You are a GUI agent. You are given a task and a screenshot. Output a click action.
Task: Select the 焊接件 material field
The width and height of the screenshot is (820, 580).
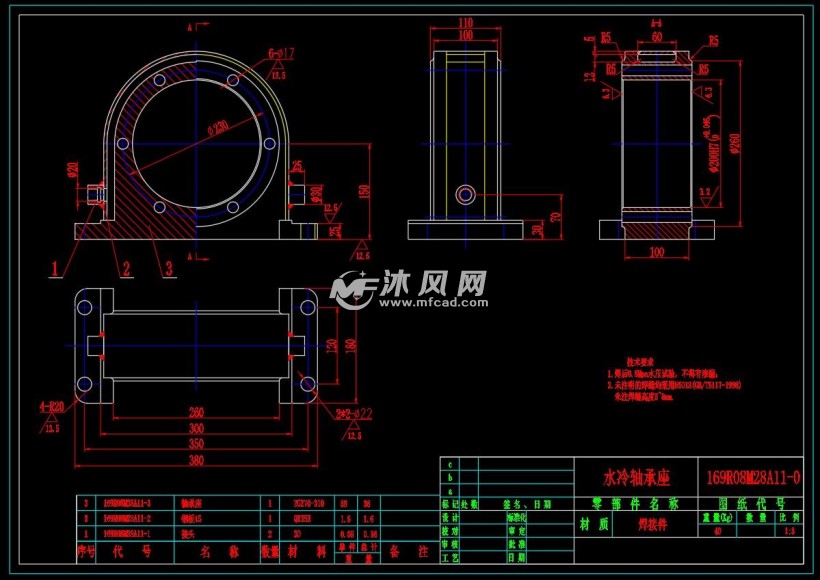tap(653, 522)
